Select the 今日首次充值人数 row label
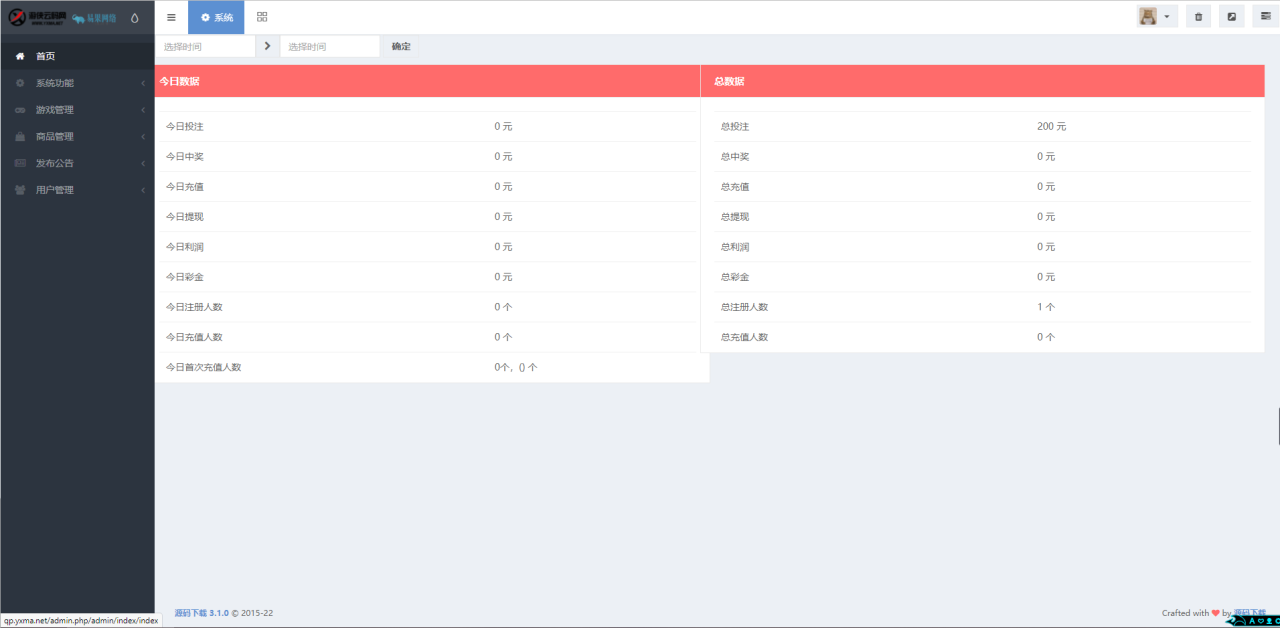This screenshot has height=628, width=1280. coord(203,367)
